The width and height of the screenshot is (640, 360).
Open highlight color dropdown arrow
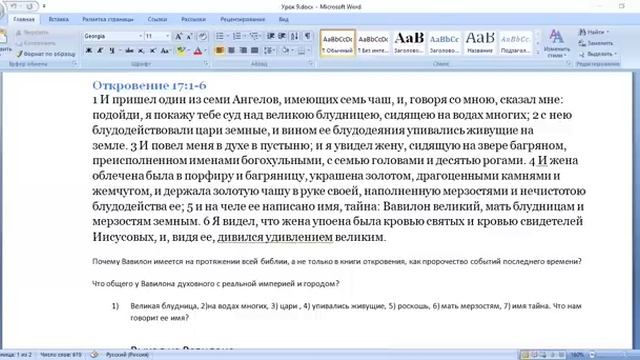pyautogui.click(x=188, y=51)
